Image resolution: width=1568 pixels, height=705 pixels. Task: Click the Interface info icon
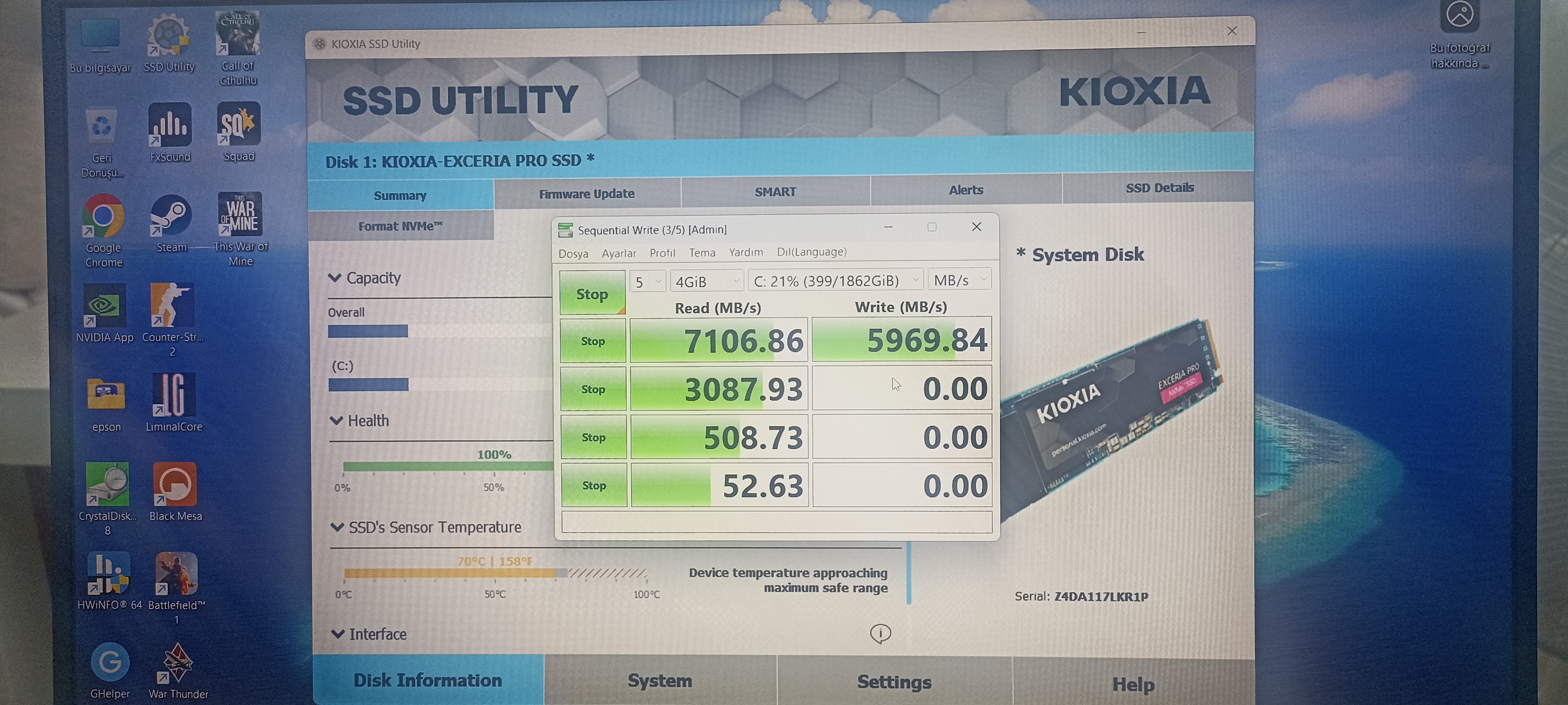click(x=880, y=633)
